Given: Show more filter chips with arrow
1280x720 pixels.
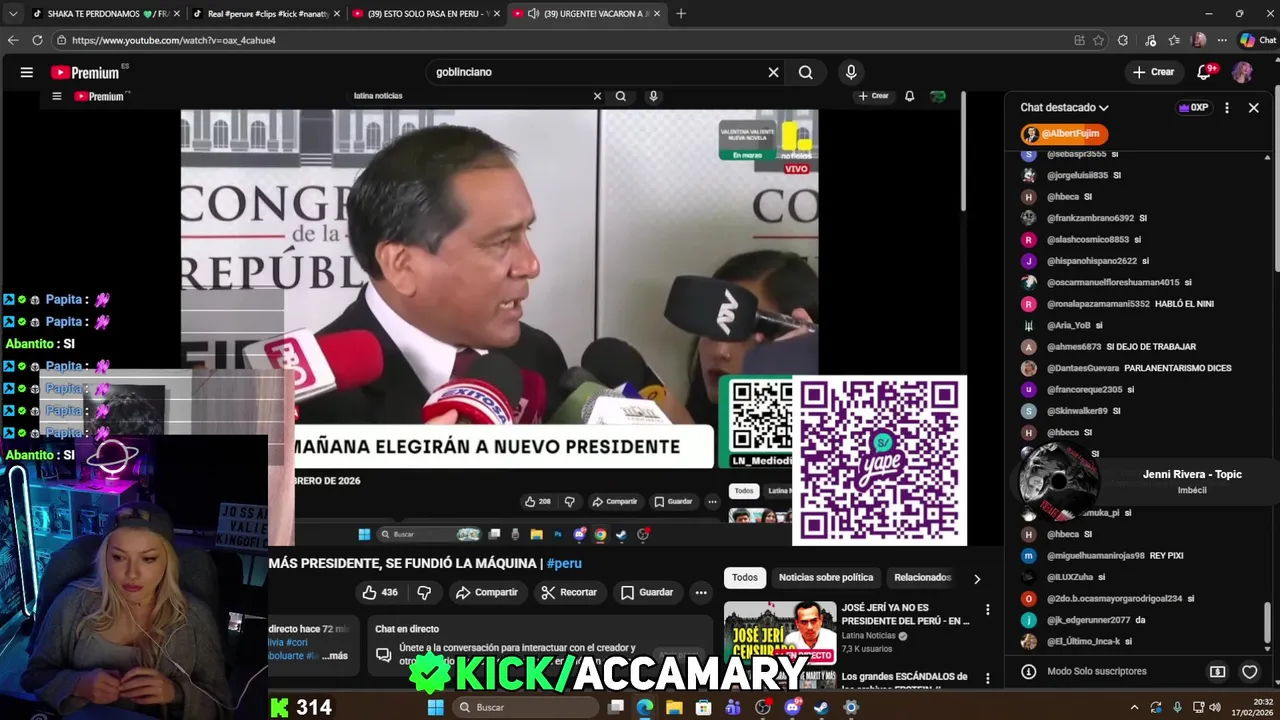Looking at the screenshot, I should 977,578.
